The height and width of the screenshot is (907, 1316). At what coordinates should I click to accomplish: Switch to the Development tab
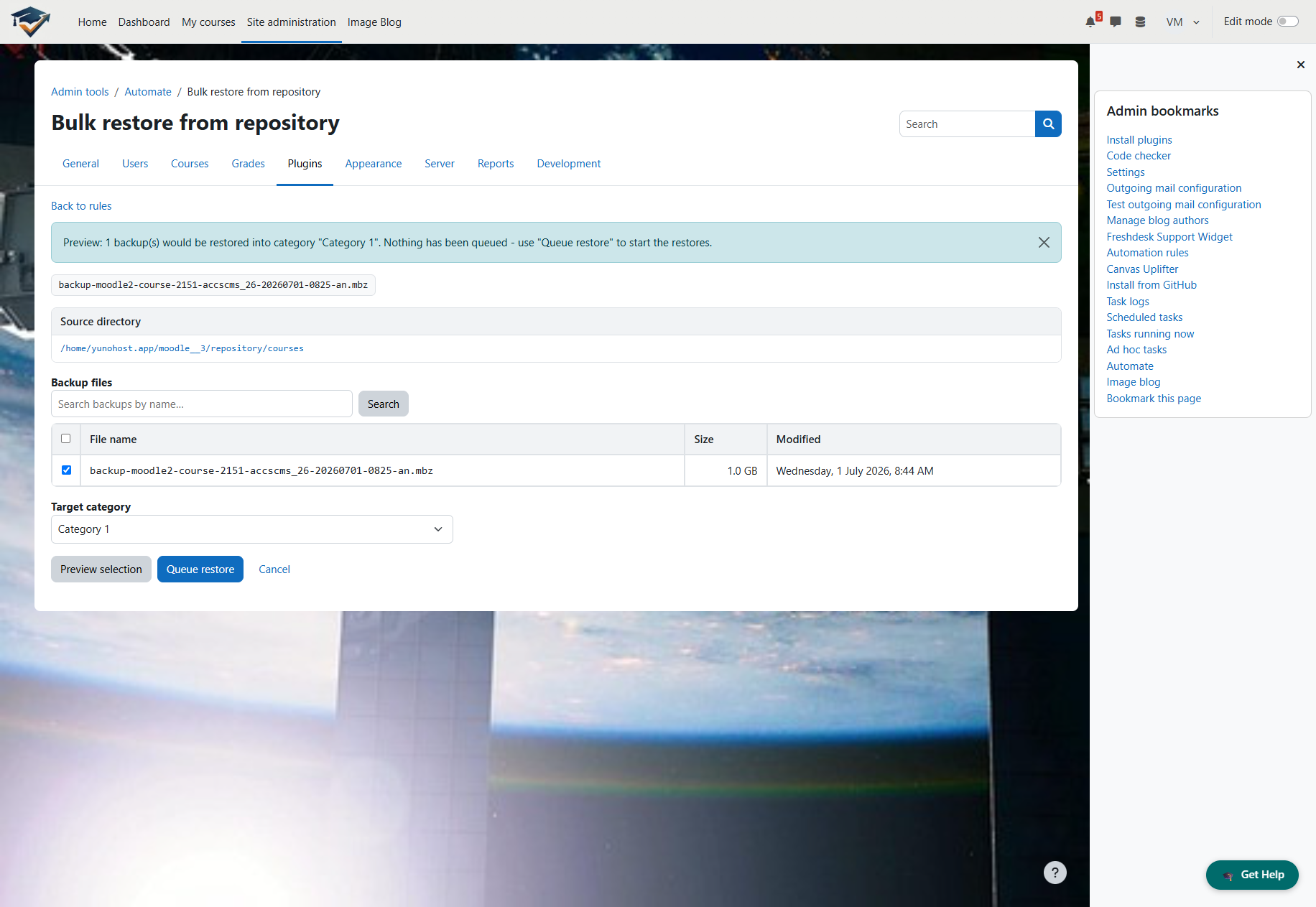[569, 164]
